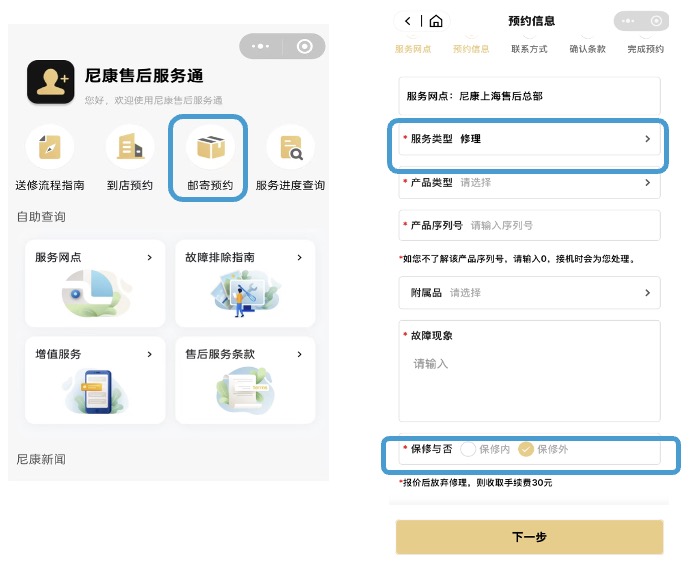This screenshot has width=694, height=566.
Task: Tap the 到店预约 store appointment icon
Action: point(130,149)
